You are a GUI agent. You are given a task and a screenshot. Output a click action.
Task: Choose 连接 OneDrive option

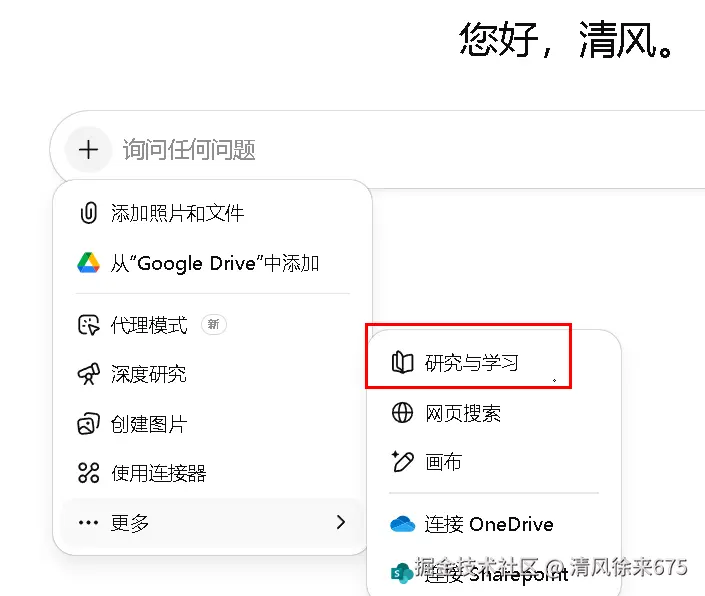point(494,524)
